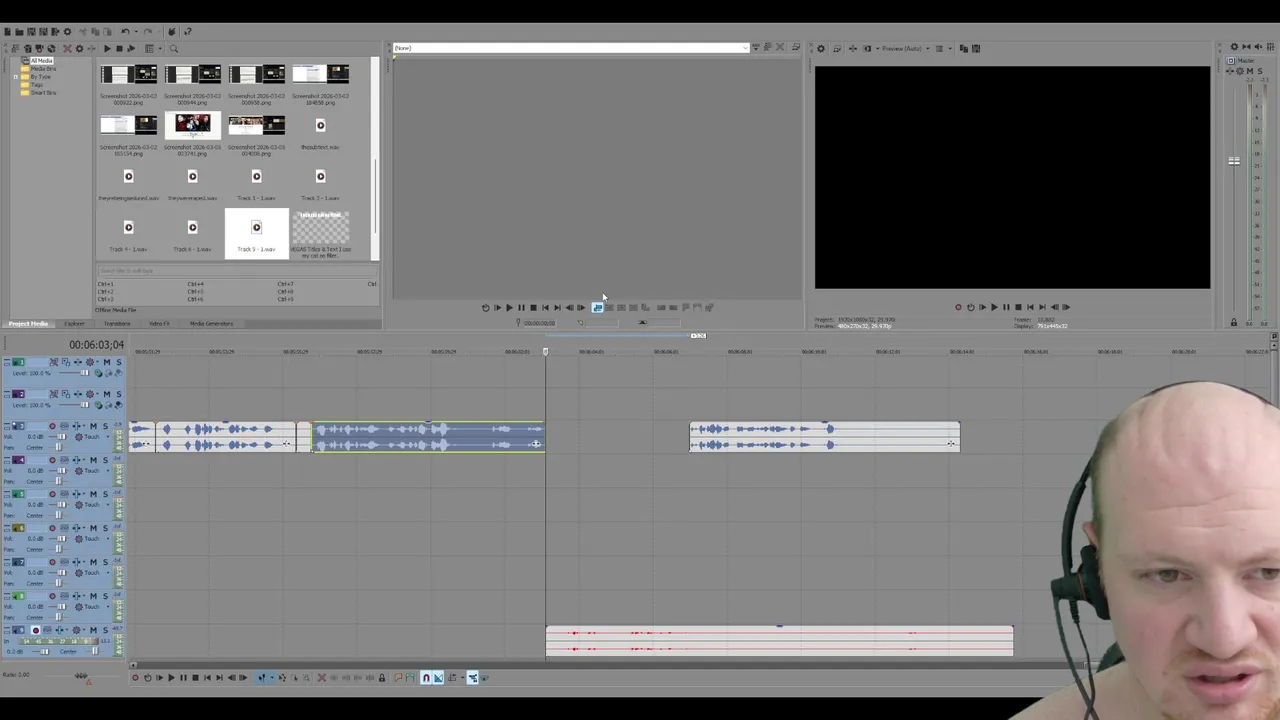Open the edit tool selector dropdown arrow
The height and width of the screenshot is (720, 1280).
tap(272, 678)
